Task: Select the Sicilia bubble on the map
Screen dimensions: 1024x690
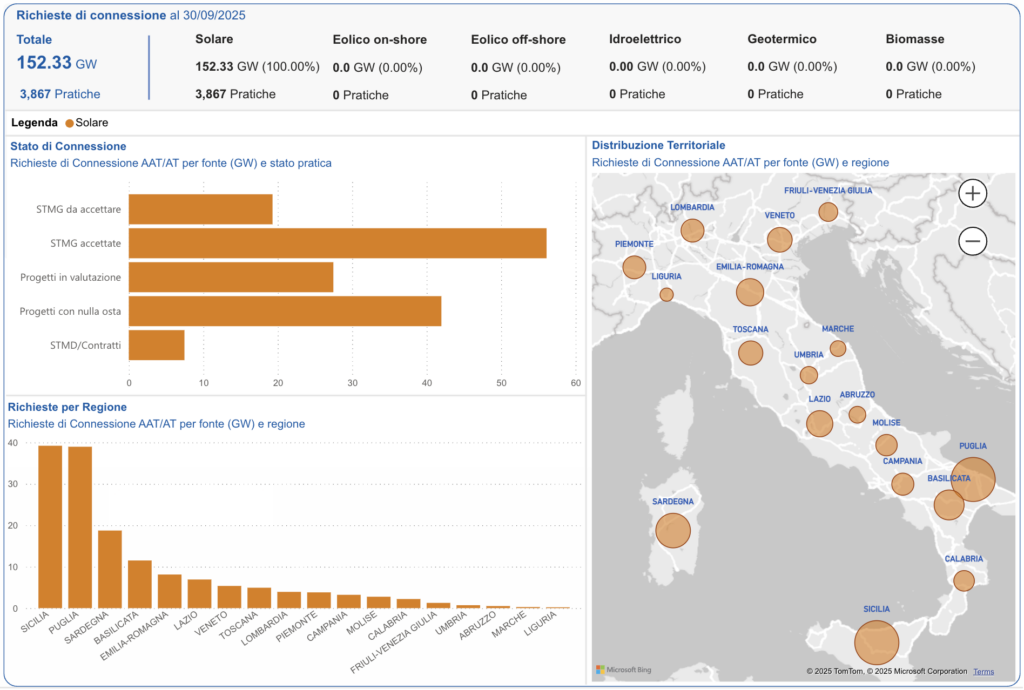Action: 876,643
